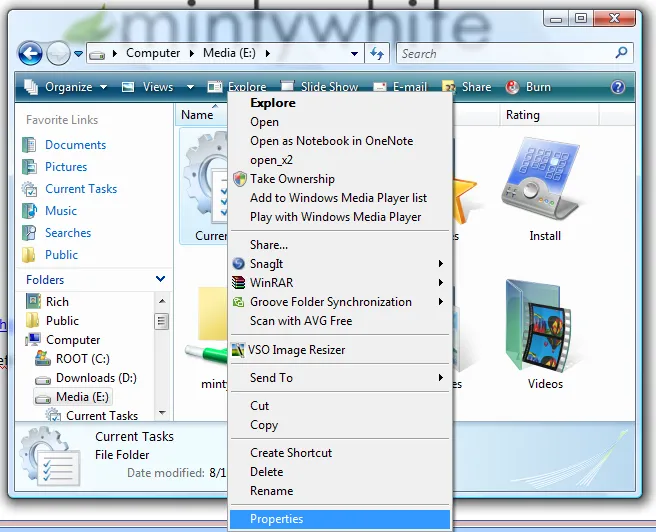Click the Forward navigation arrow
Screen dimensions: 656x532
pyautogui.click(x=58, y=54)
